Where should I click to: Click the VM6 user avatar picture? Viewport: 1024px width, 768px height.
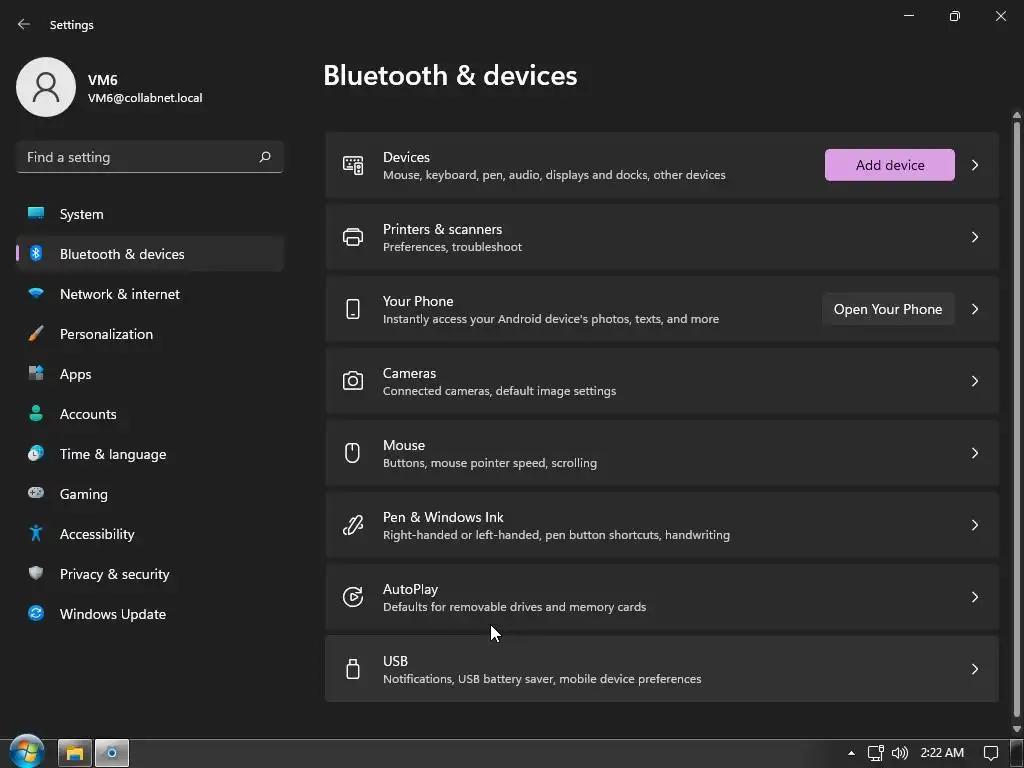[46, 87]
